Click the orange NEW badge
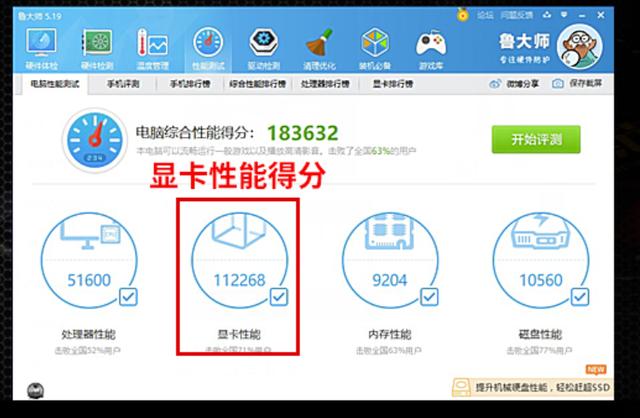The width and height of the screenshot is (640, 418). (596, 369)
